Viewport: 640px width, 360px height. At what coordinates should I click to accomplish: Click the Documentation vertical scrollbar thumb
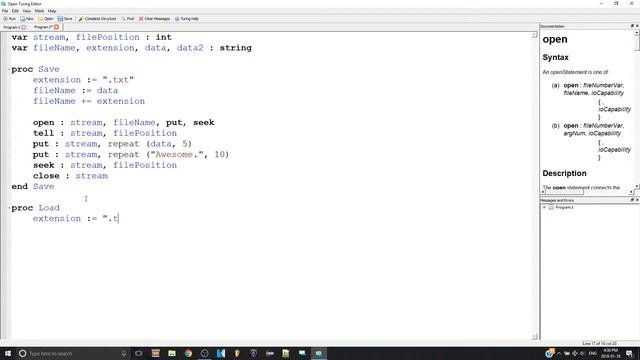click(637, 42)
